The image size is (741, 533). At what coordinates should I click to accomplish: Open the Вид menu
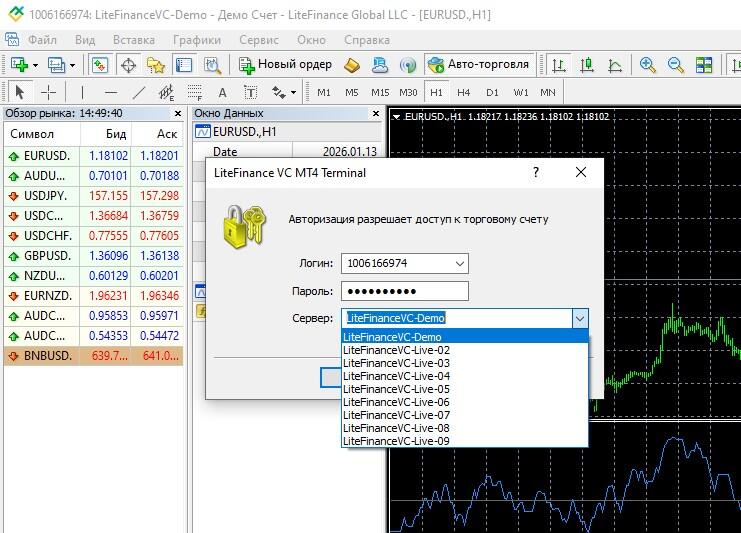click(x=85, y=40)
